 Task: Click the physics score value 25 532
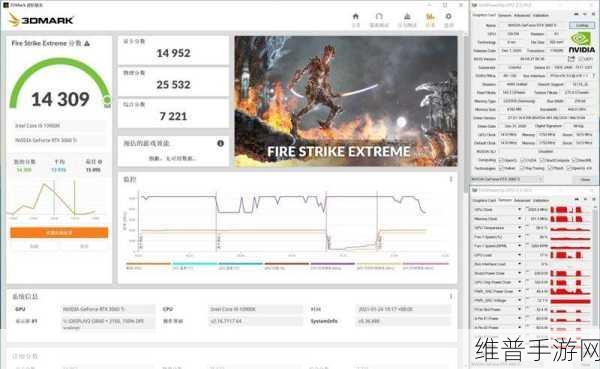pyautogui.click(x=173, y=85)
